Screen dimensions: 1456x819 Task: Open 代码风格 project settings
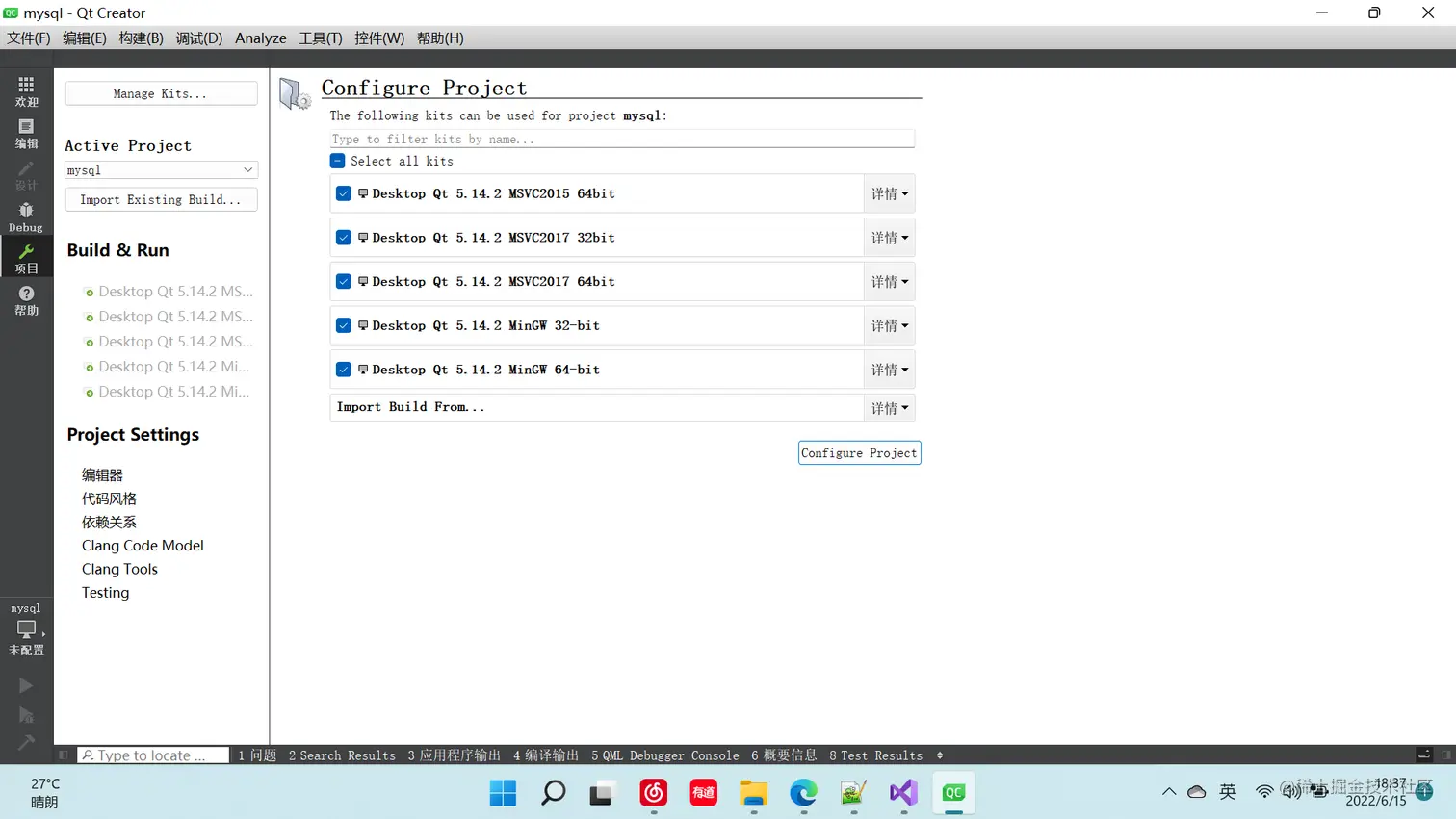pos(109,499)
